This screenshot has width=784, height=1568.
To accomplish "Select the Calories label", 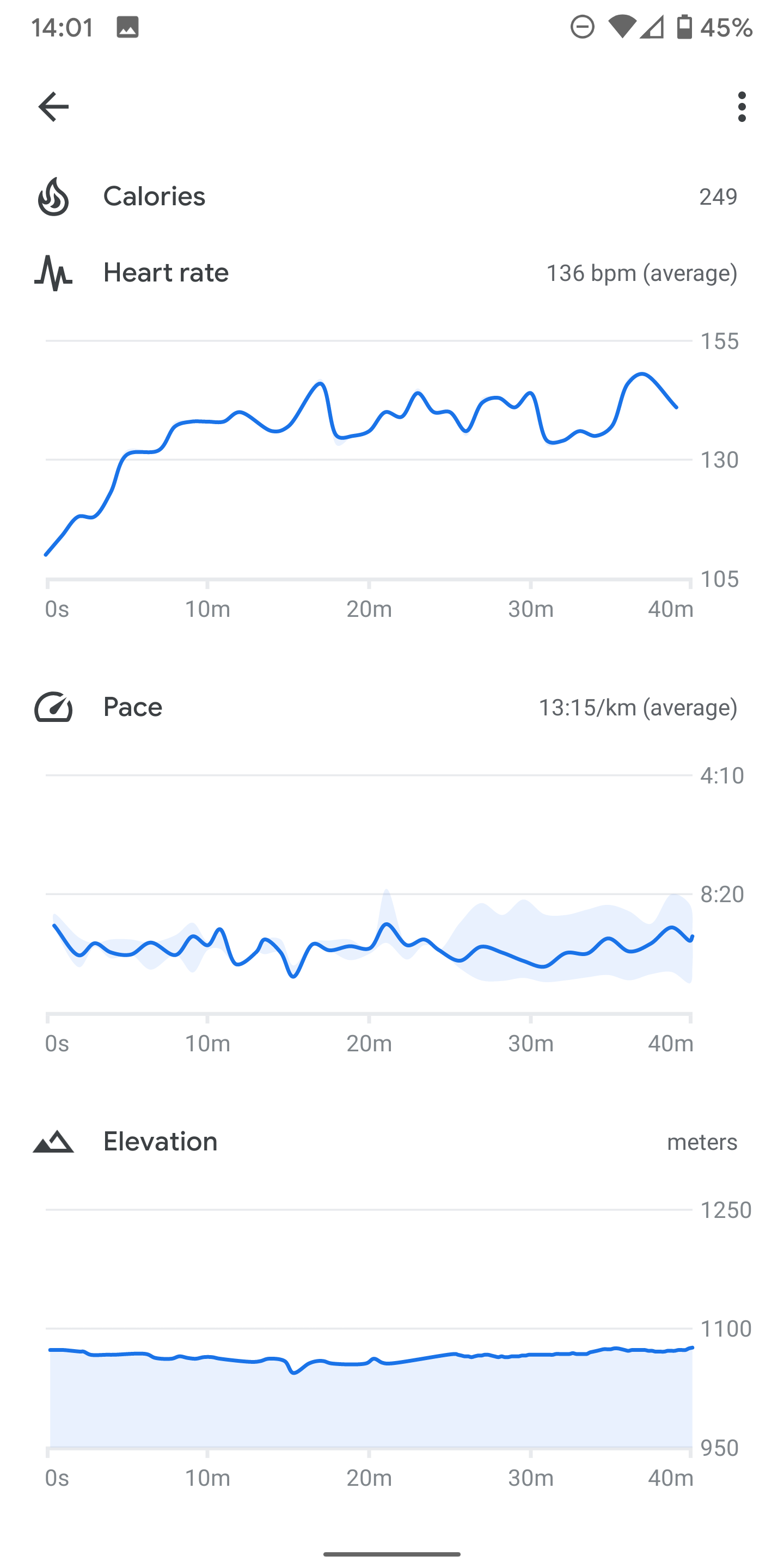I will coord(154,197).
